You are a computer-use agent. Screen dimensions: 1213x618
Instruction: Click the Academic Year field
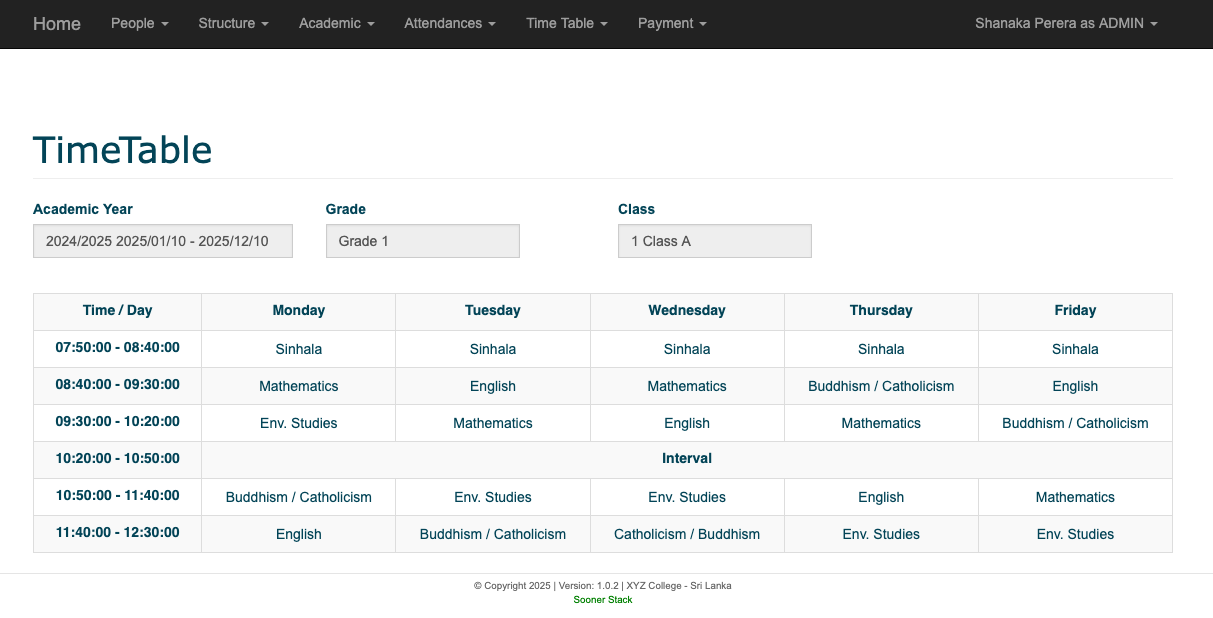163,241
